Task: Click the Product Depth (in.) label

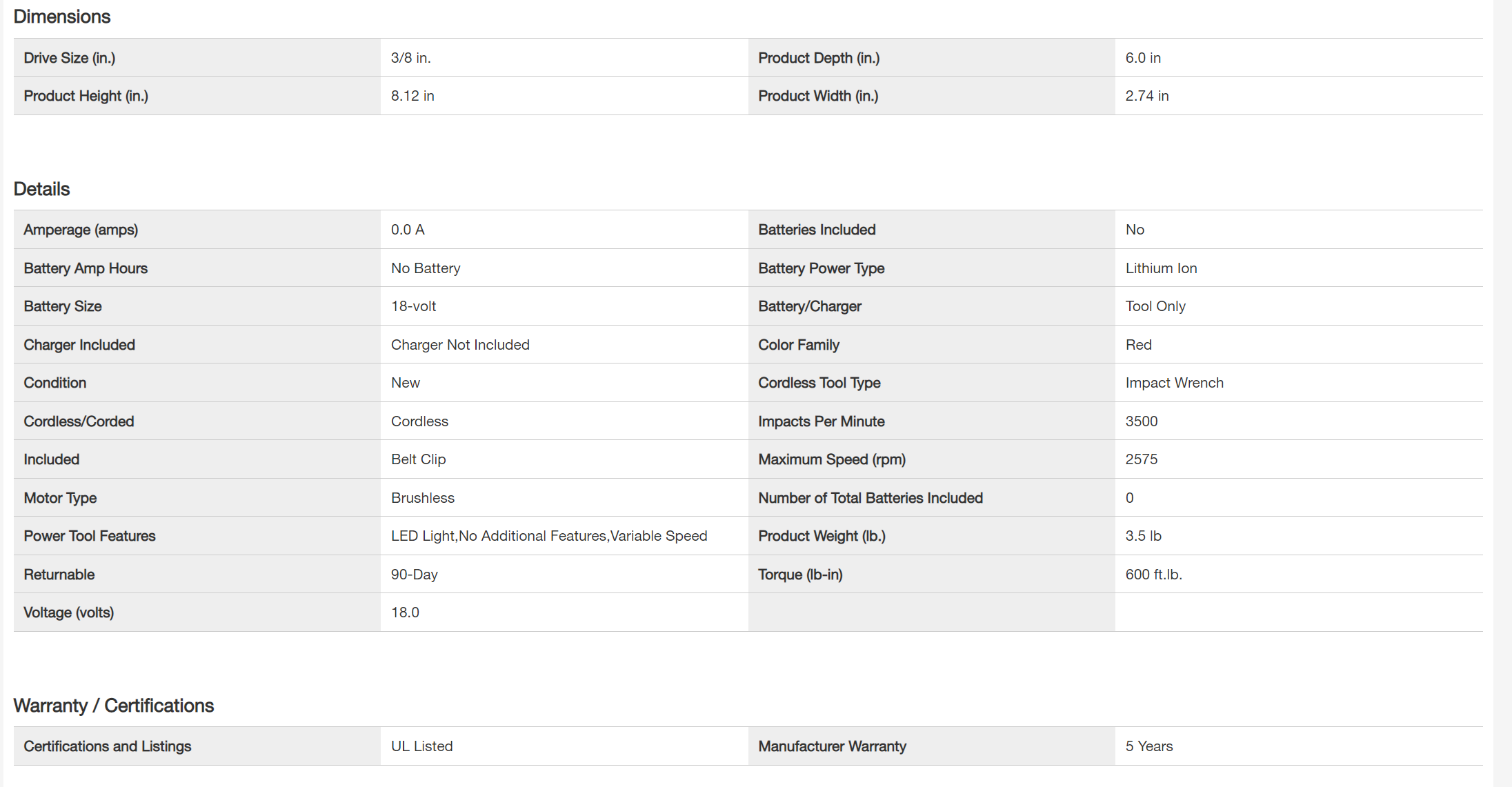Action: tap(819, 58)
